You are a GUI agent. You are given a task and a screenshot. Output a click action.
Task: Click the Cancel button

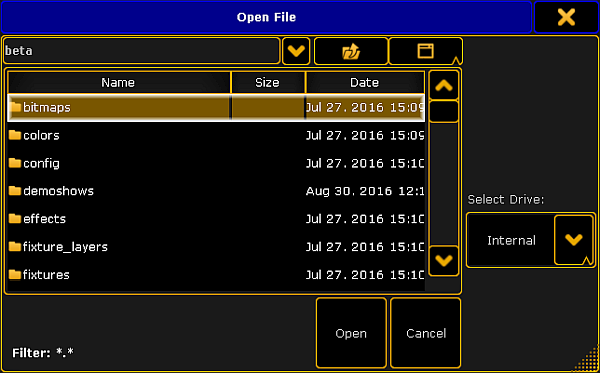click(x=426, y=333)
